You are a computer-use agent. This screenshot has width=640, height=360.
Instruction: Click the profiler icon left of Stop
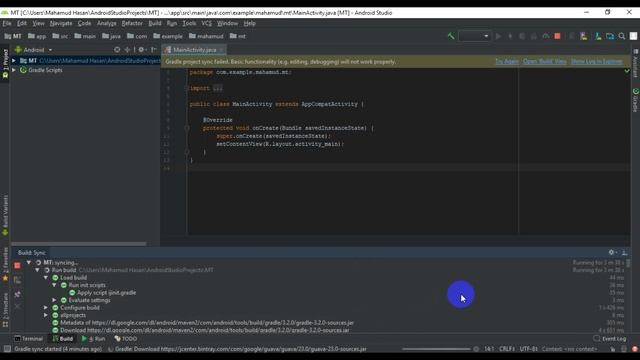point(546,36)
